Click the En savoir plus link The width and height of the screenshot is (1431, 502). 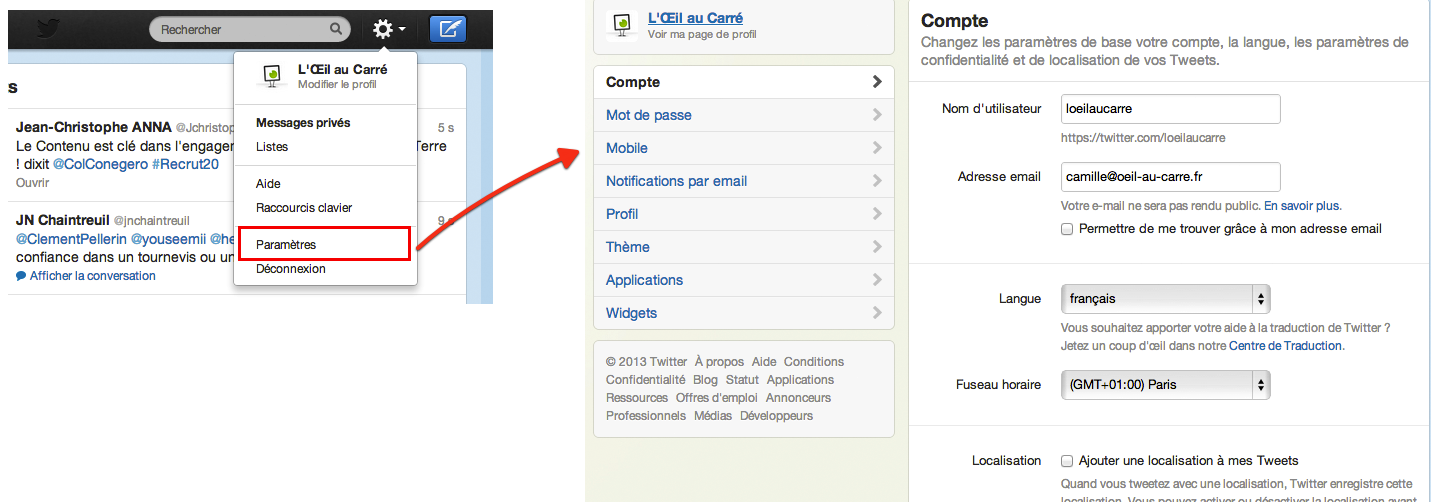point(1302,206)
